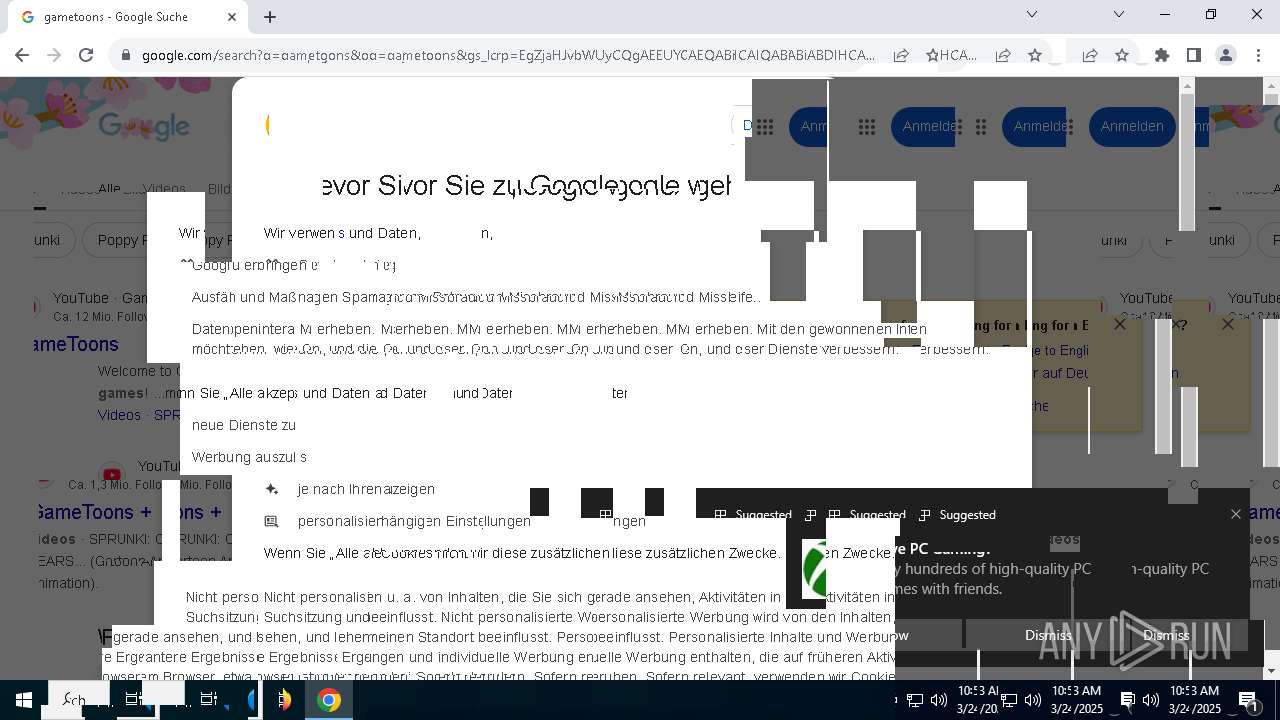Open the 'Videos' search tab below the Google logo
Image resolution: width=1280 pixels, height=720 pixels.
point(164,189)
